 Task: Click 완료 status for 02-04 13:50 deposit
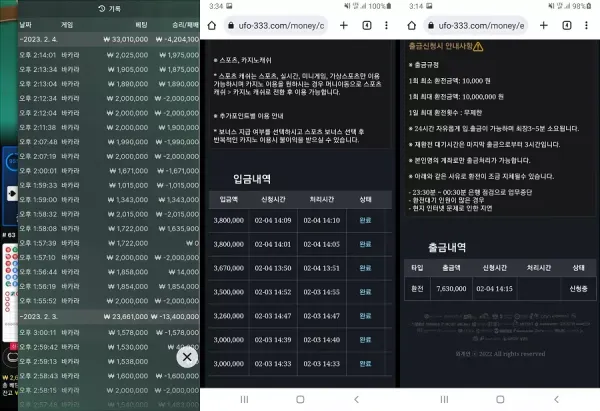[x=365, y=268]
